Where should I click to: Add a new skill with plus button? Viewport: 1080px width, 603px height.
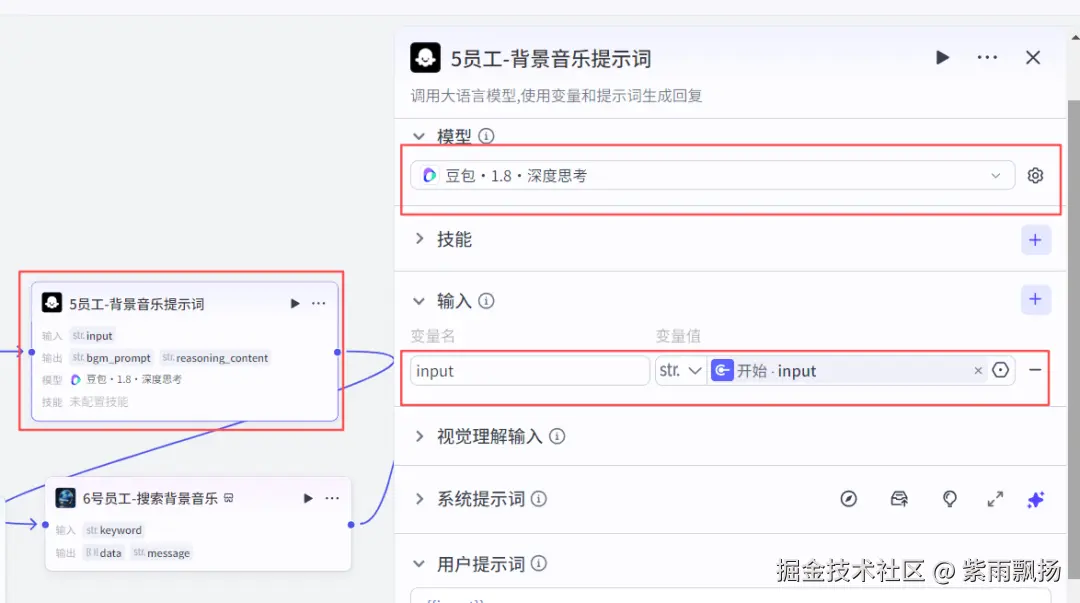click(x=1035, y=240)
